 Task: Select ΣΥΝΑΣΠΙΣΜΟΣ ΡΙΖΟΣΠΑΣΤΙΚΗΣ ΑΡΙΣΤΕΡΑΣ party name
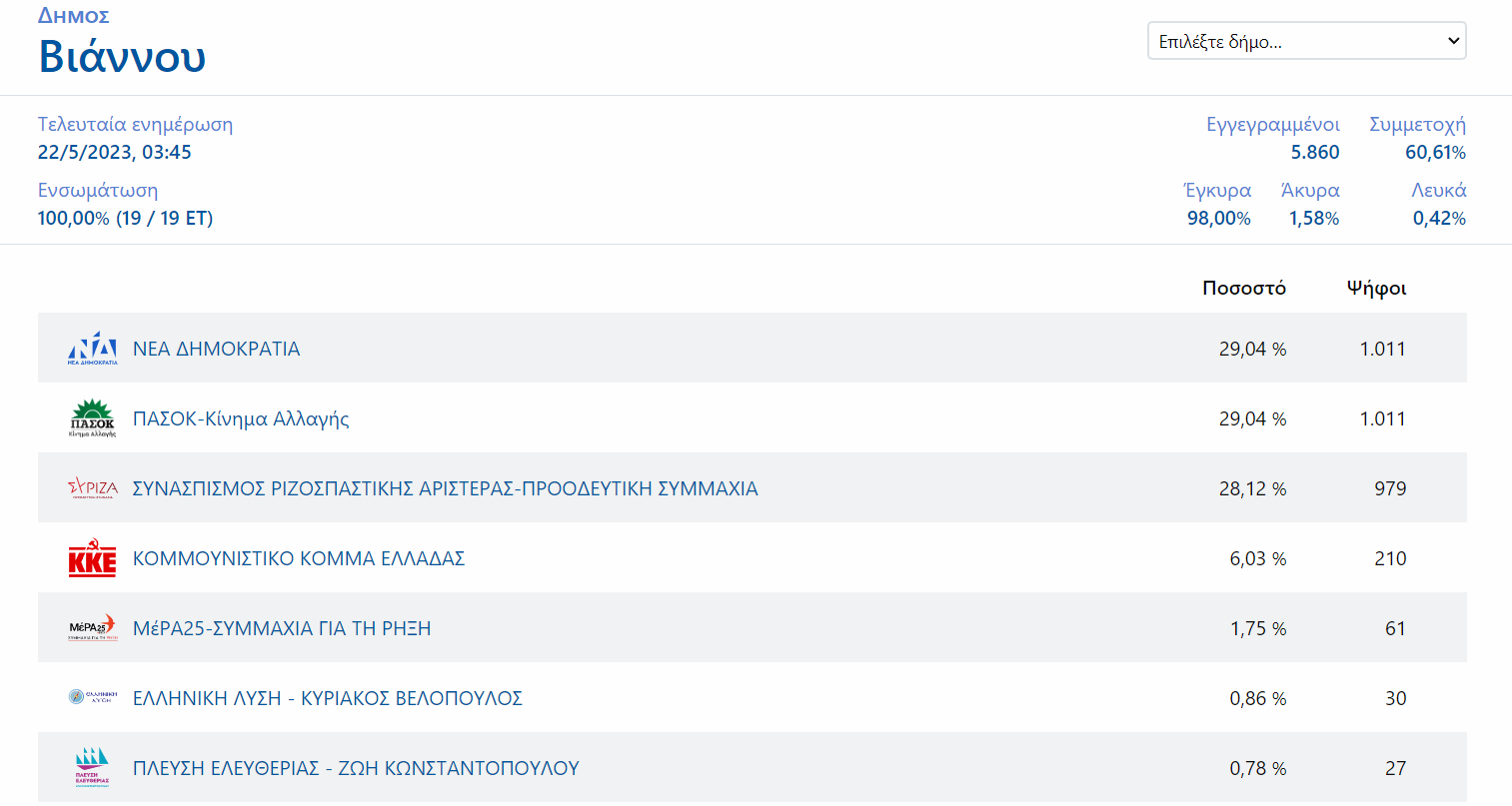[x=445, y=488]
